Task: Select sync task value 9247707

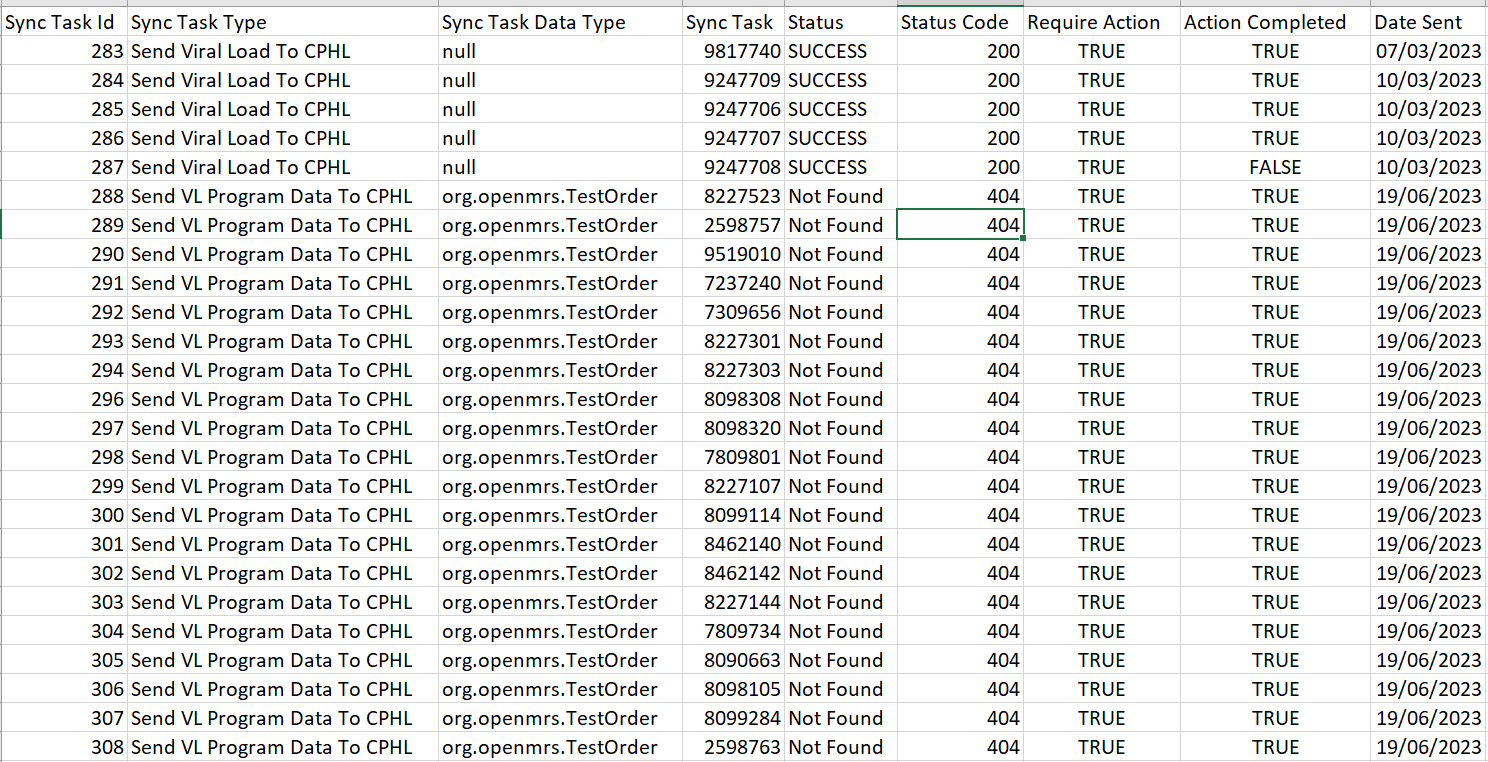Action: (x=733, y=138)
